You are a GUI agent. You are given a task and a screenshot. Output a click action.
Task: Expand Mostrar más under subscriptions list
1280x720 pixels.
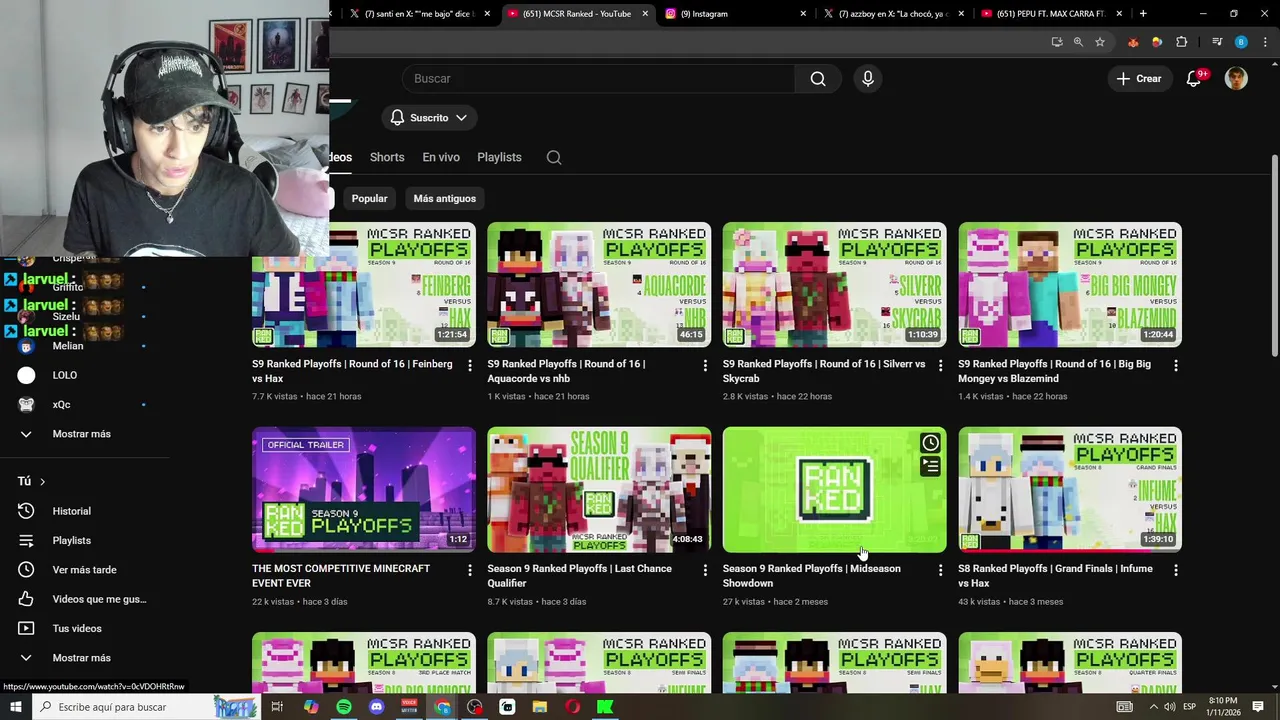pyautogui.click(x=82, y=434)
